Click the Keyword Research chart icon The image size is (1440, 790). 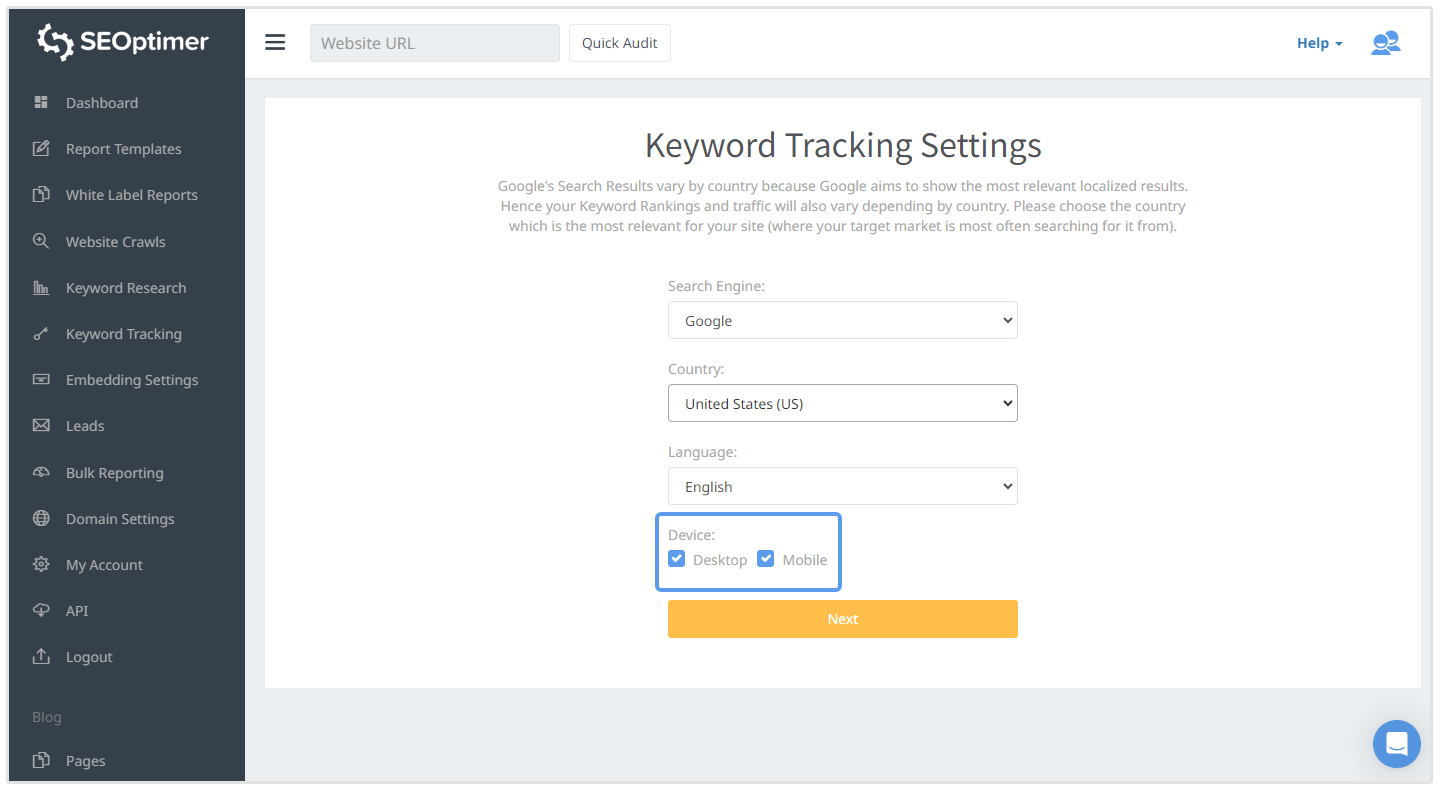tap(41, 288)
